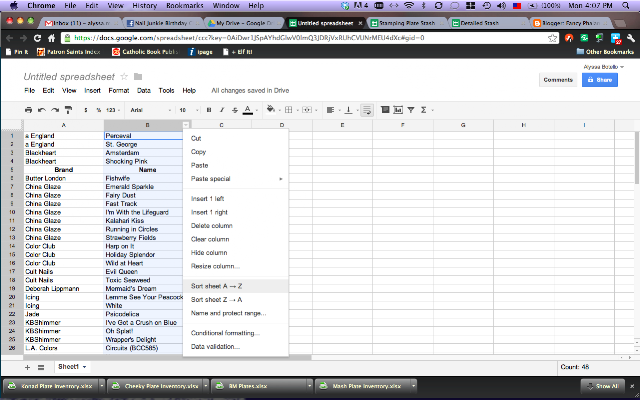This screenshot has height=400, width=640.
Task: Open the move-to-folder icon beside title
Action: tap(138, 77)
